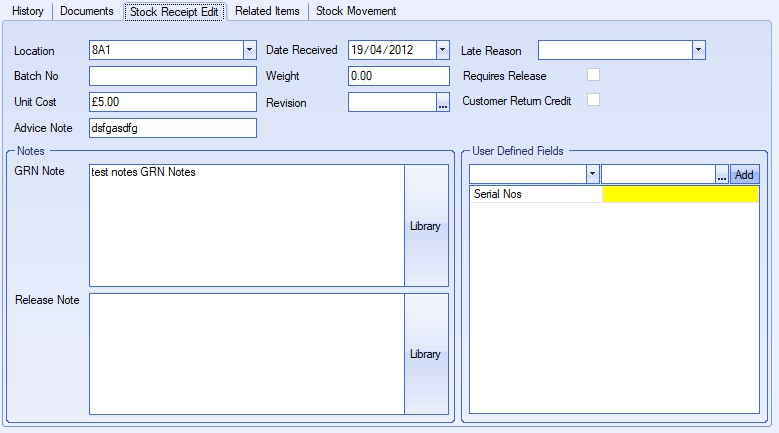Tick the Requires Release checkbox
This screenshot has width=779, height=433.
click(594, 75)
